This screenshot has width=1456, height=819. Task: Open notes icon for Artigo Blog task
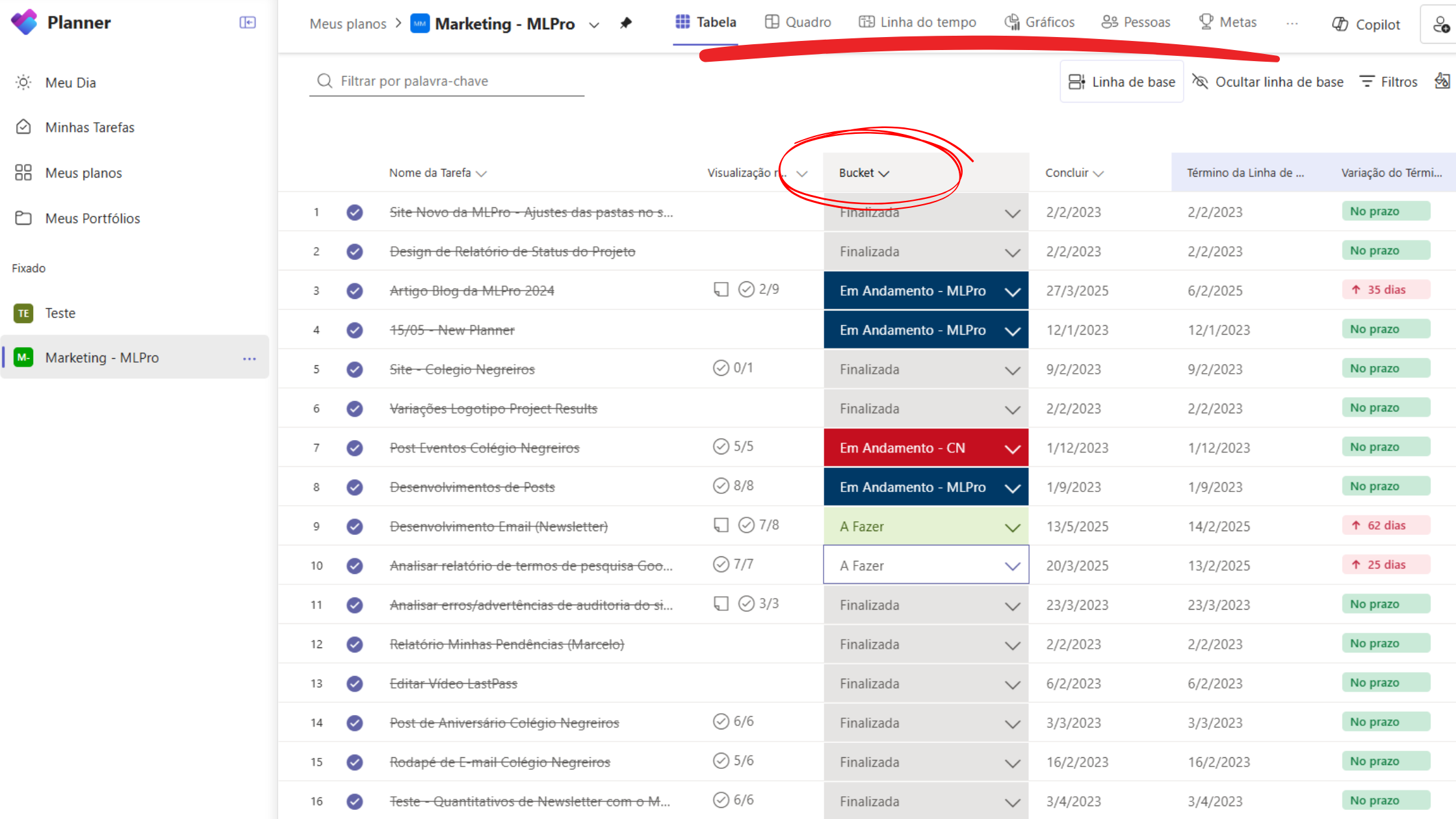pos(721,289)
